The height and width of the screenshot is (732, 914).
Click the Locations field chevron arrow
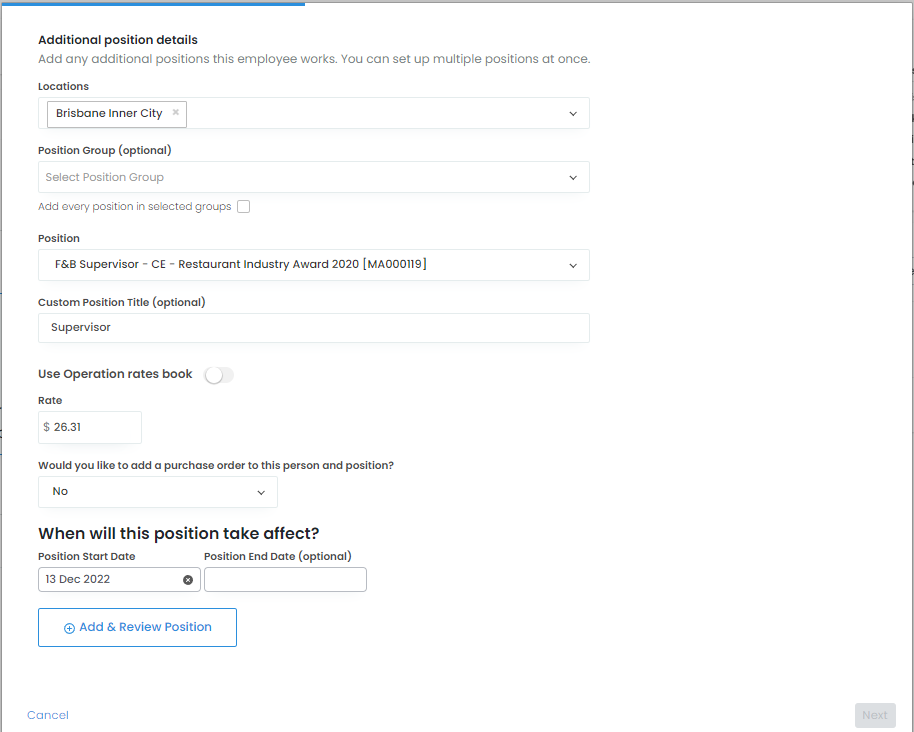(x=573, y=114)
